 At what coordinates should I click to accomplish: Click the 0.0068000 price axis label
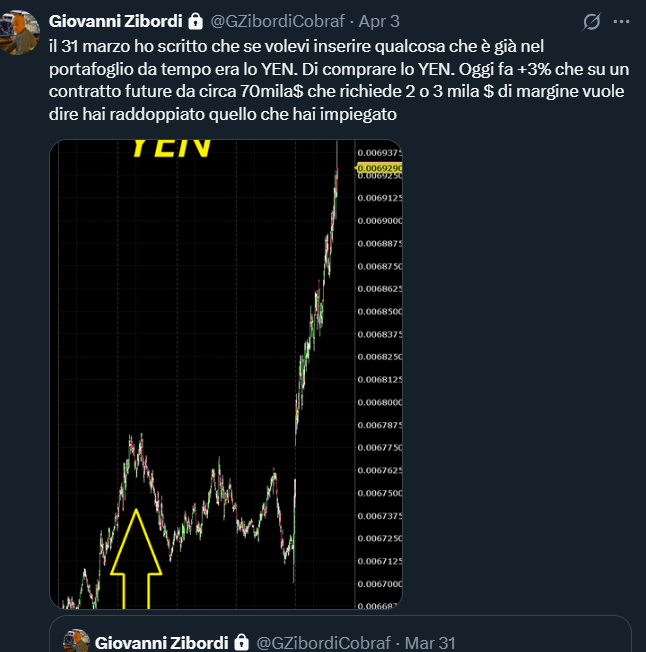click(379, 403)
